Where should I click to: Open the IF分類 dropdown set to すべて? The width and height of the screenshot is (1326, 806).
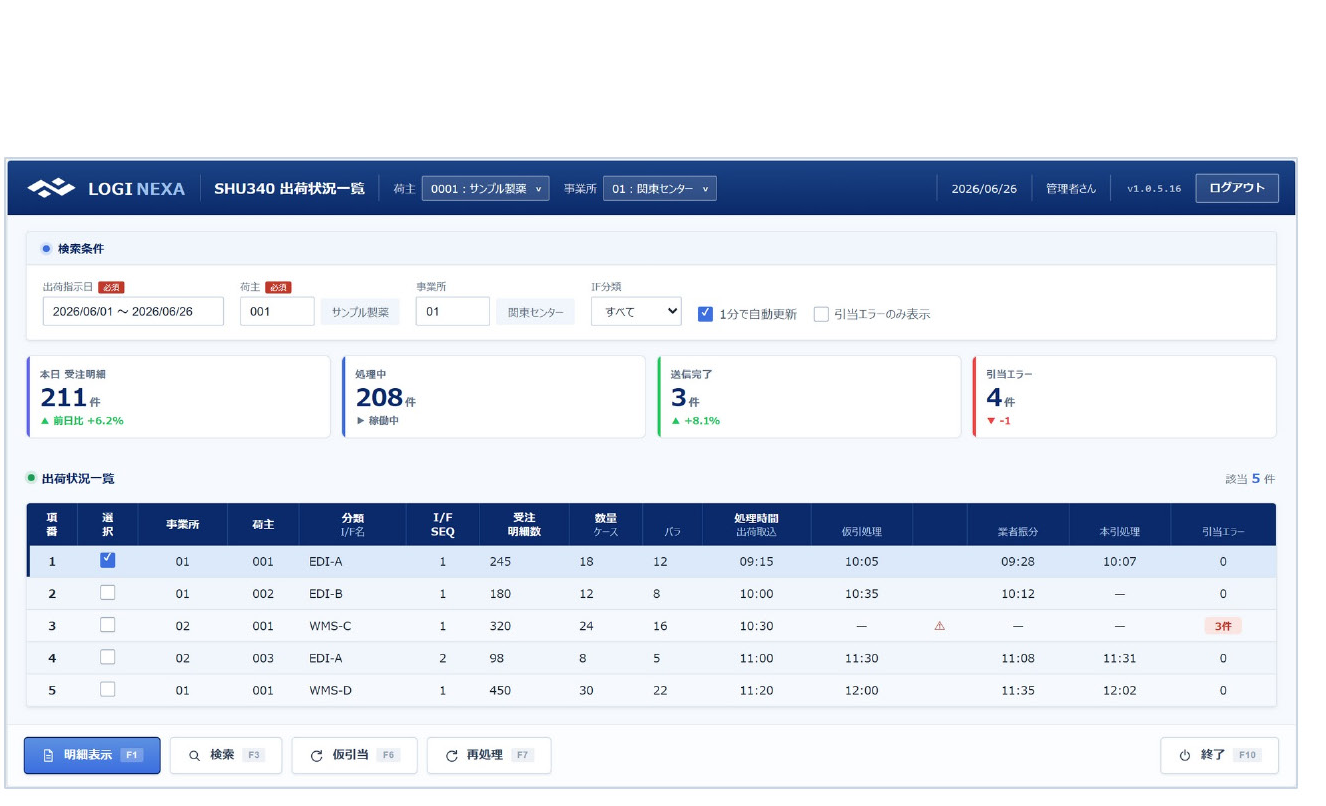click(636, 312)
